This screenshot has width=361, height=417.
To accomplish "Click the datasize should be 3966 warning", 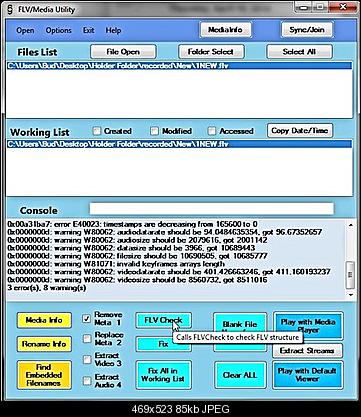I will point(131,248).
